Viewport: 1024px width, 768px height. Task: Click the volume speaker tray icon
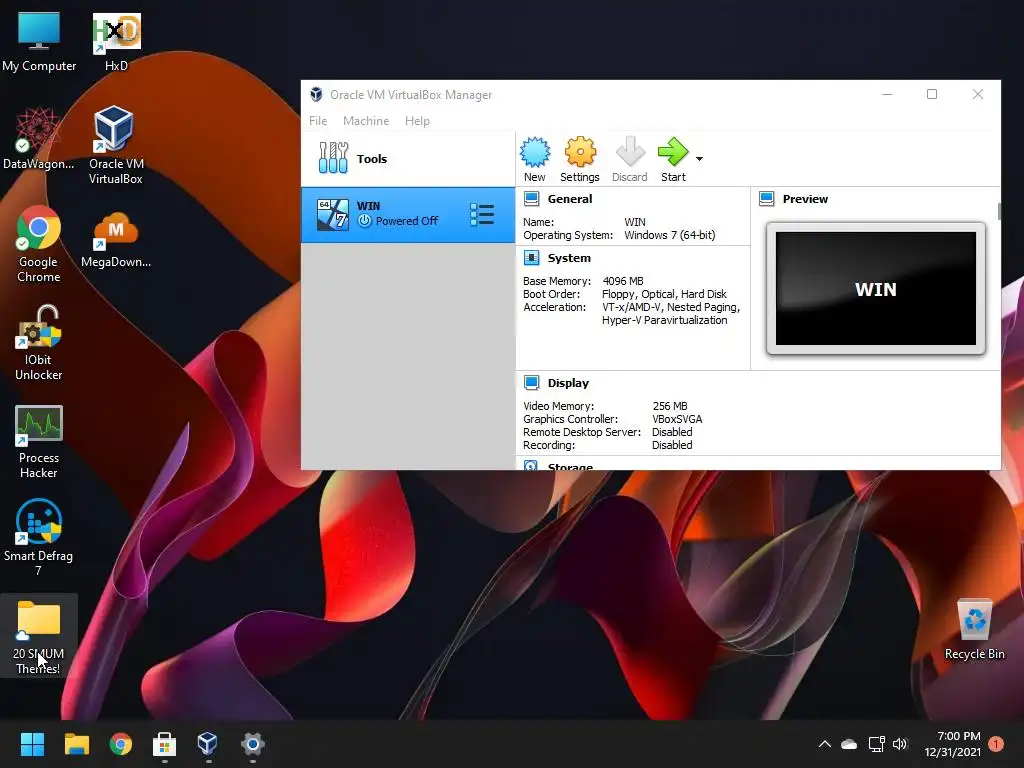[901, 744]
